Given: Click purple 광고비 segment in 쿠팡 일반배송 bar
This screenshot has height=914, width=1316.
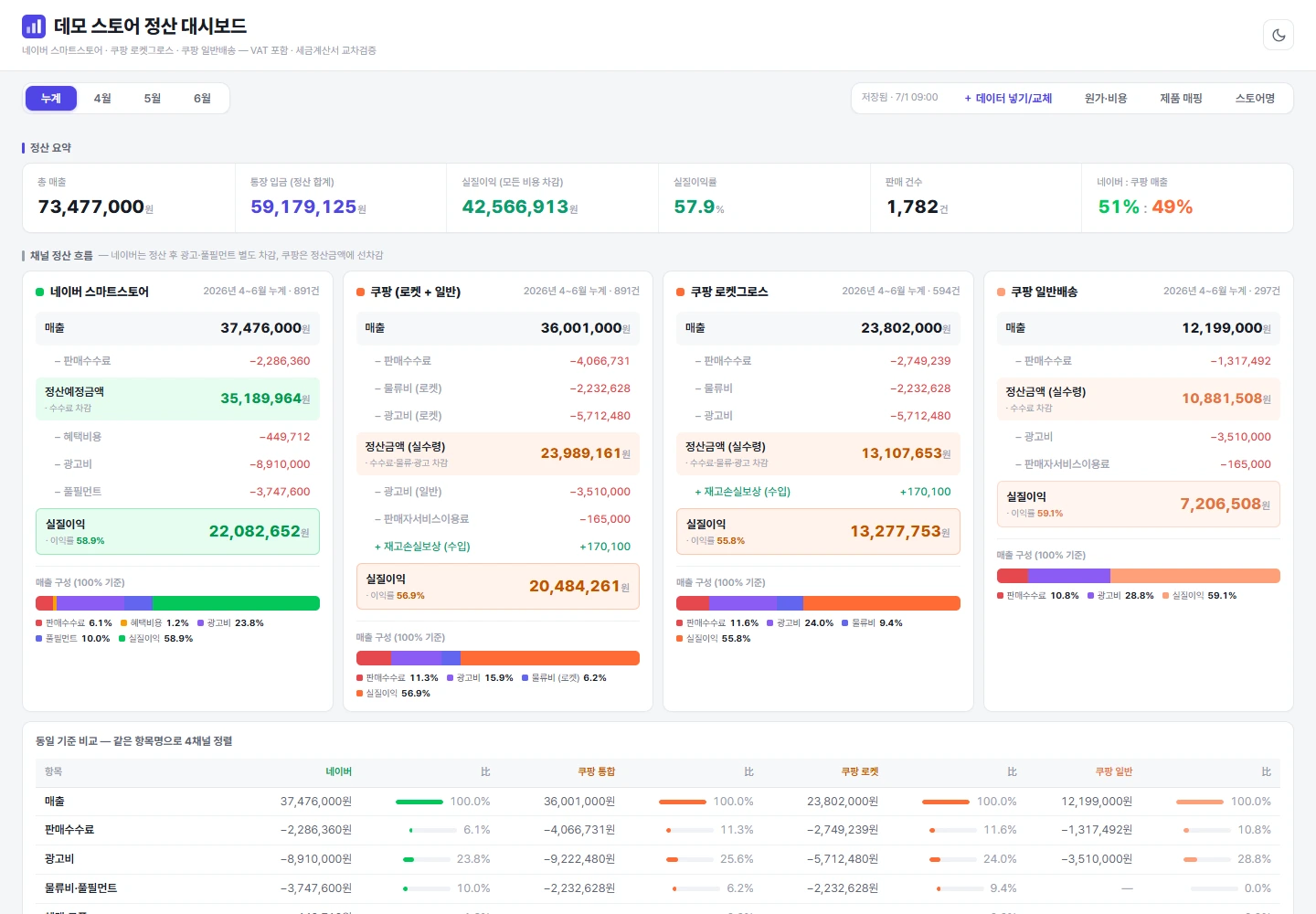Looking at the screenshot, I should coord(1069,576).
